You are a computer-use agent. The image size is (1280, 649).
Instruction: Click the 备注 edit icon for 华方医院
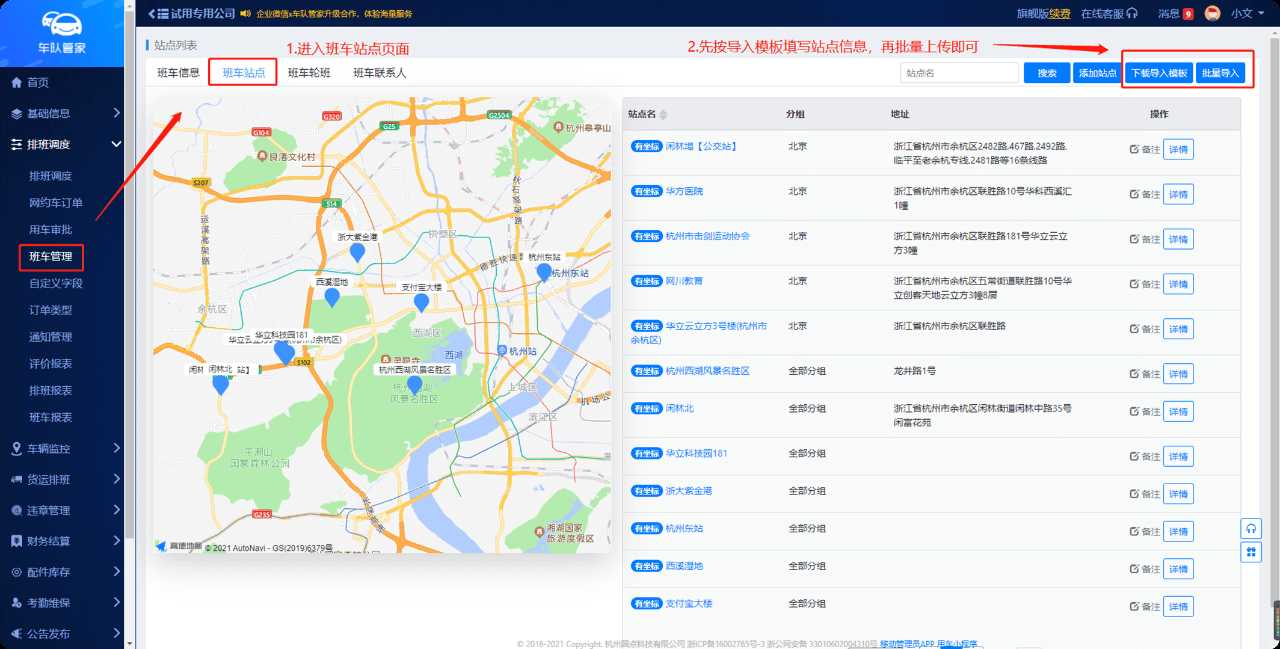(1134, 194)
